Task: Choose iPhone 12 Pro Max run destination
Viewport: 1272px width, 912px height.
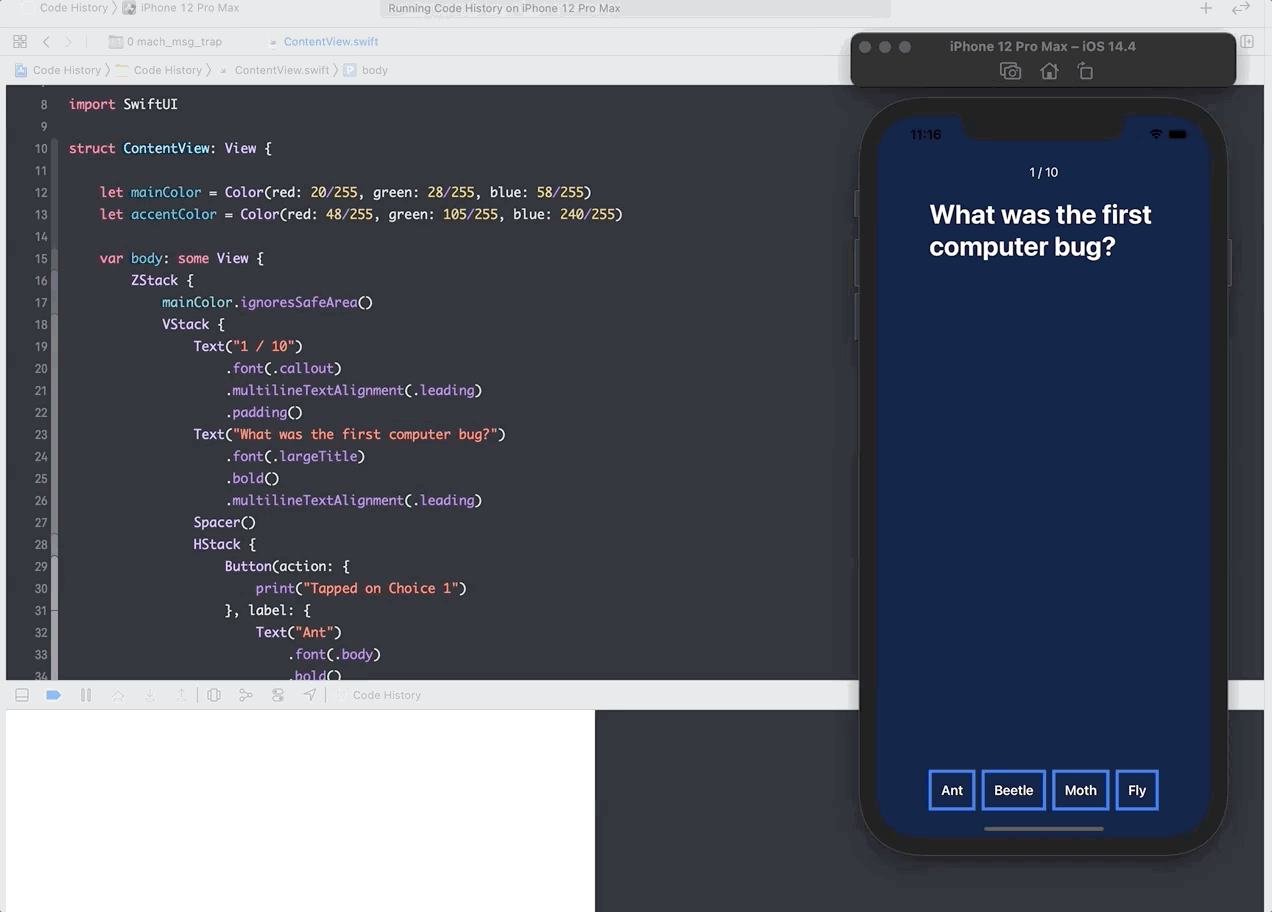Action: [181, 8]
